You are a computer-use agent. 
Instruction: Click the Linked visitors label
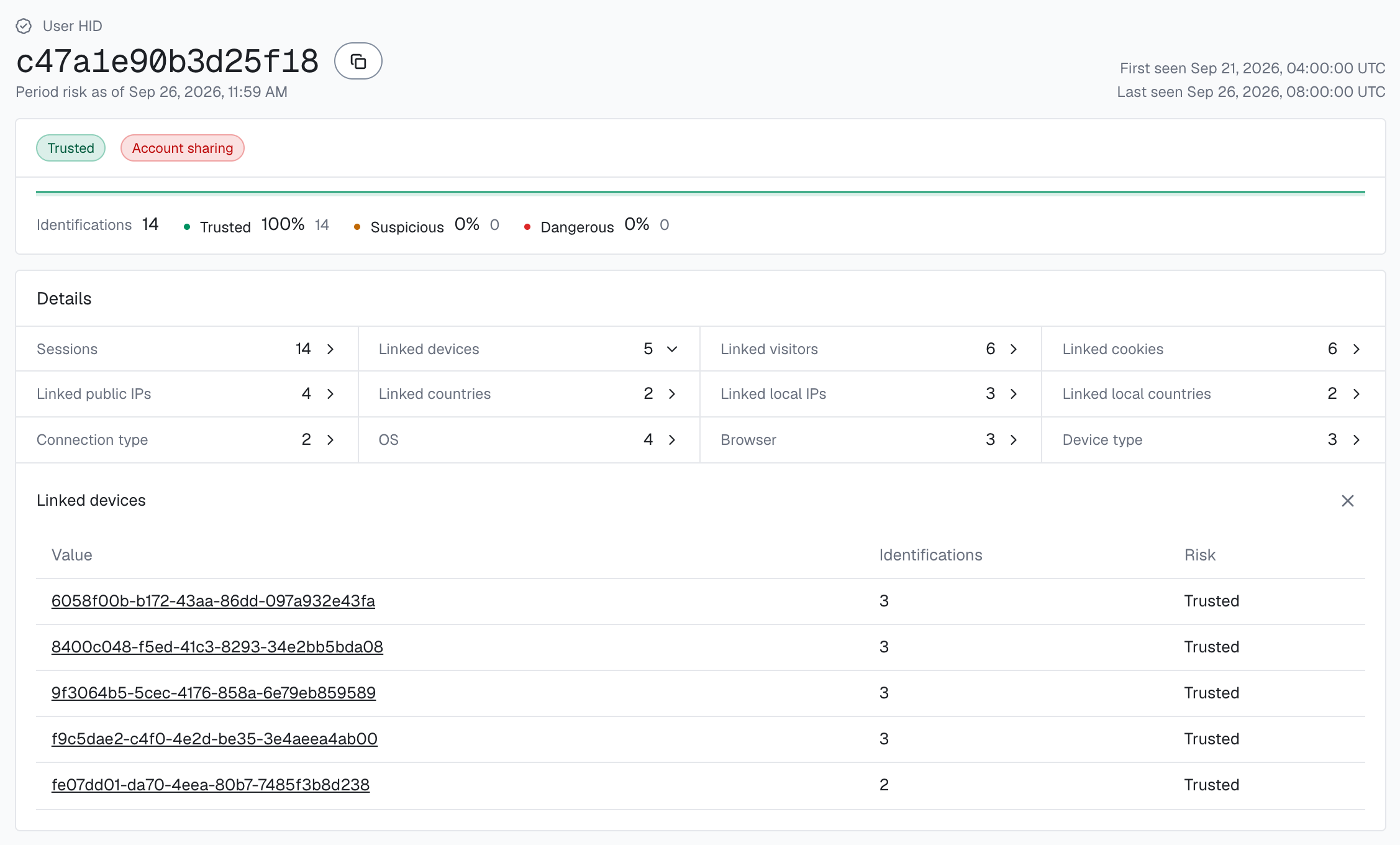click(x=769, y=349)
